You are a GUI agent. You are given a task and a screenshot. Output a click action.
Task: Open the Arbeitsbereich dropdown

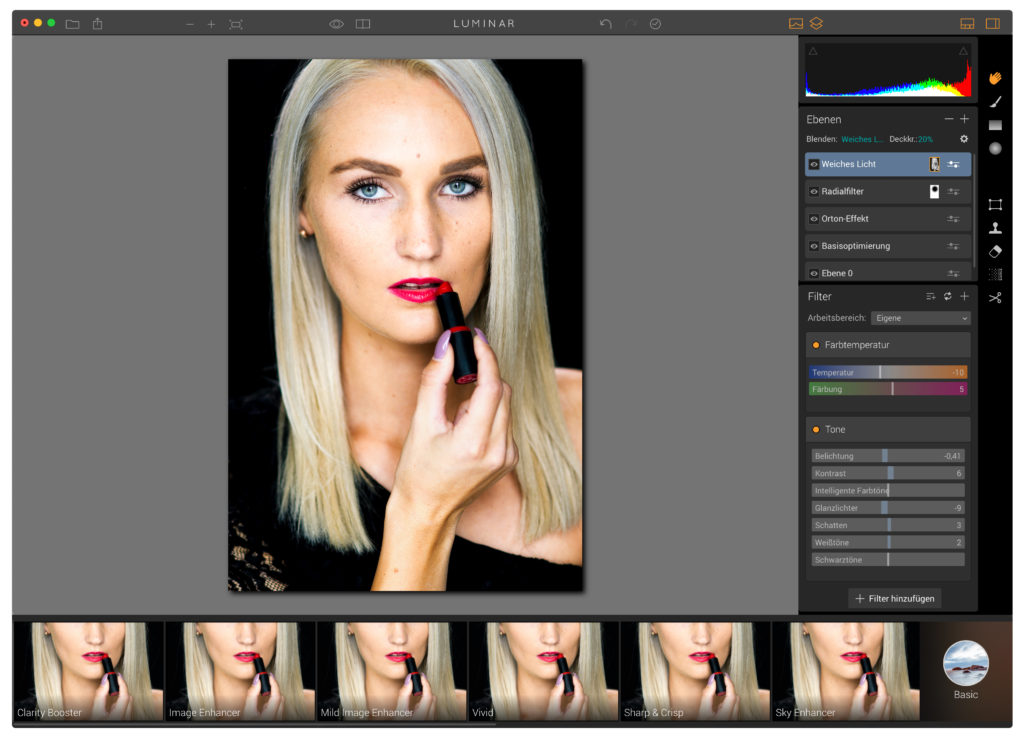coord(920,318)
